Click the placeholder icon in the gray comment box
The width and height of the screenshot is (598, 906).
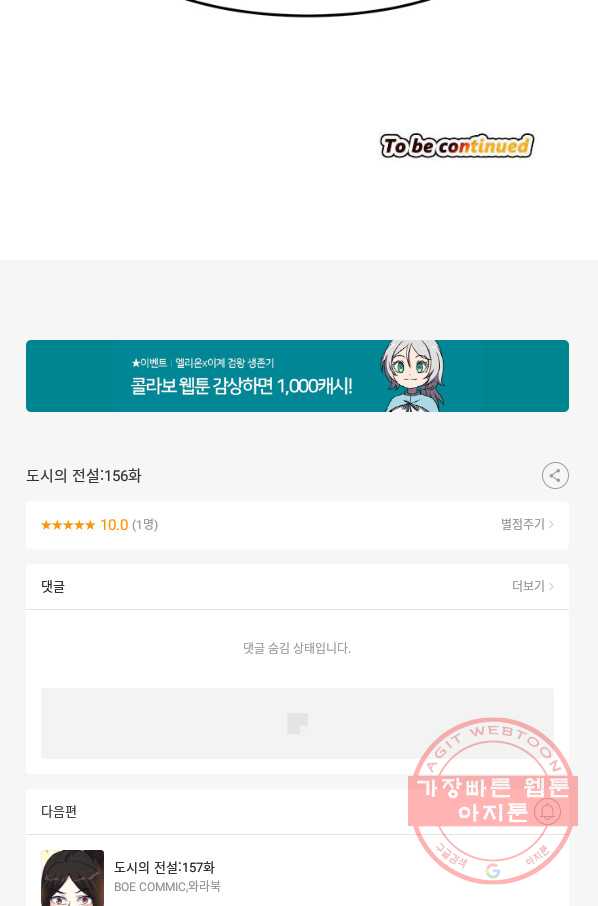click(x=298, y=723)
